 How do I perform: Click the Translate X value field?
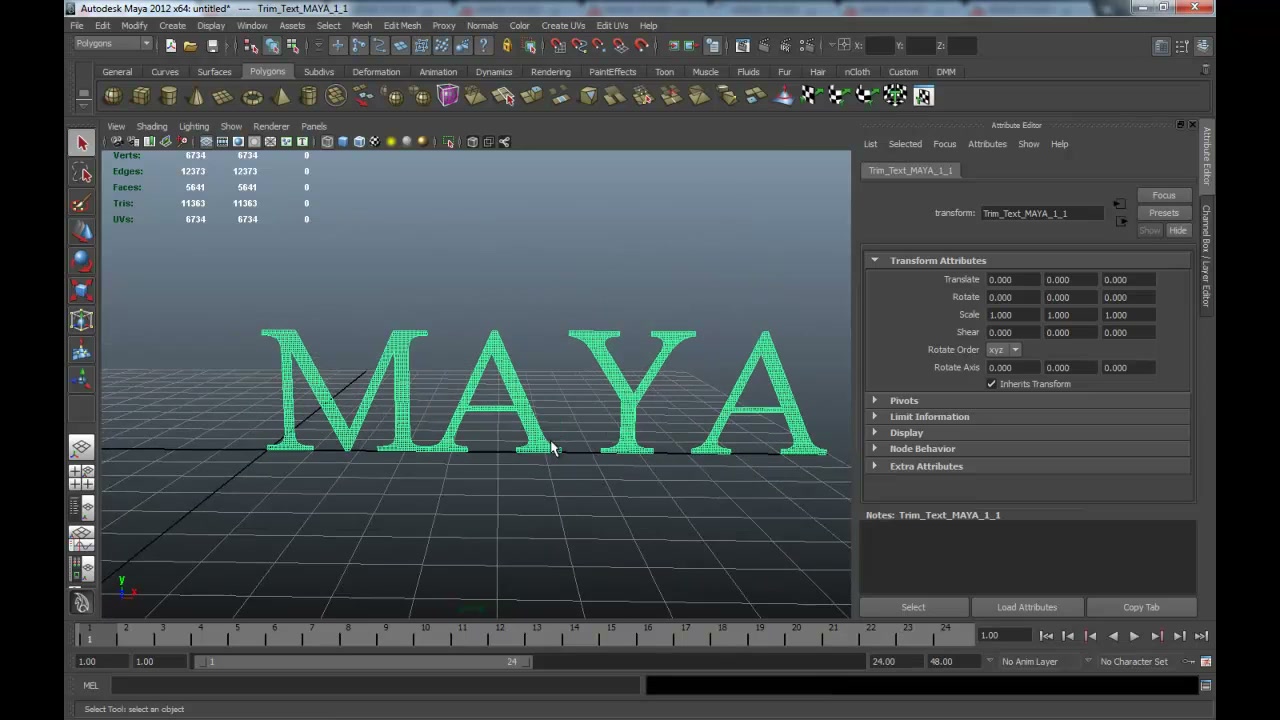click(1013, 280)
